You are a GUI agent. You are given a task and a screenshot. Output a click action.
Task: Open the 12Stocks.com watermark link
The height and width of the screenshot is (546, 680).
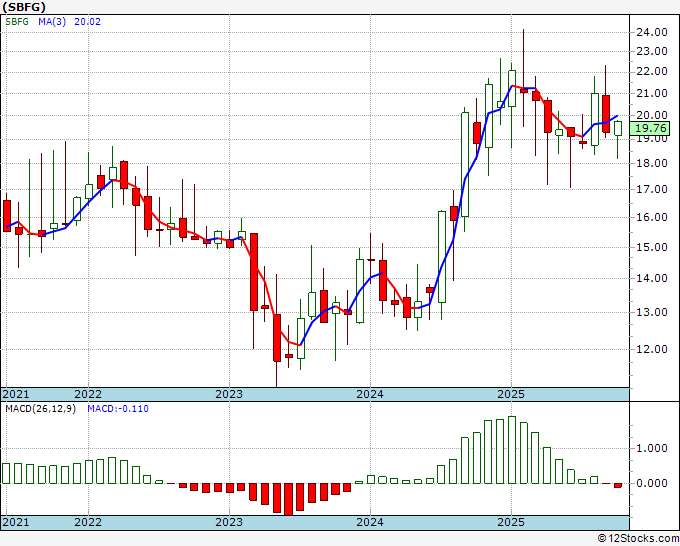coord(639,538)
